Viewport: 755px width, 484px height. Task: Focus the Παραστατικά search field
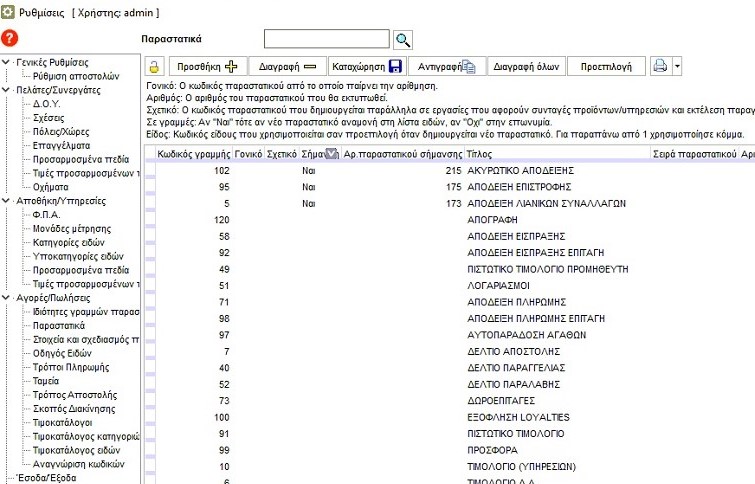pyautogui.click(x=326, y=39)
